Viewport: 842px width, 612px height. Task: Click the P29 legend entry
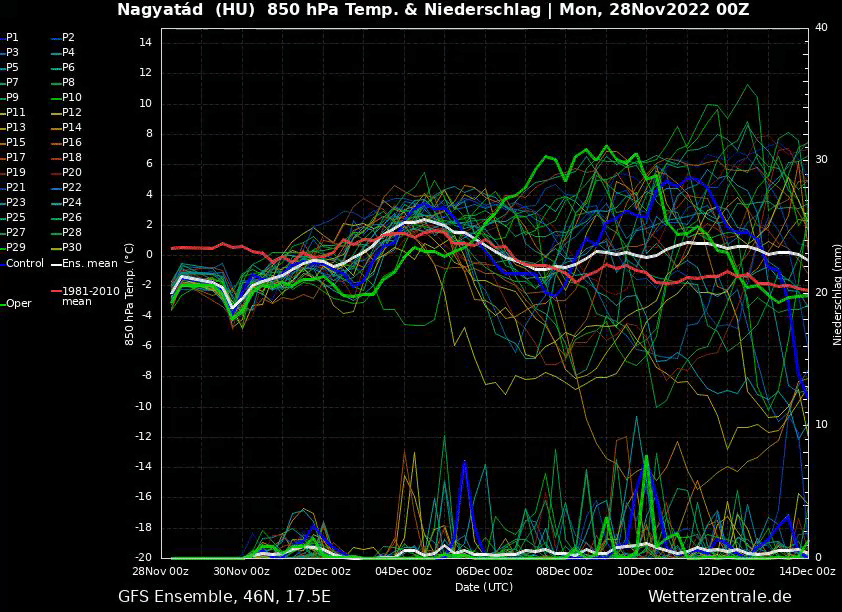pos(16,247)
